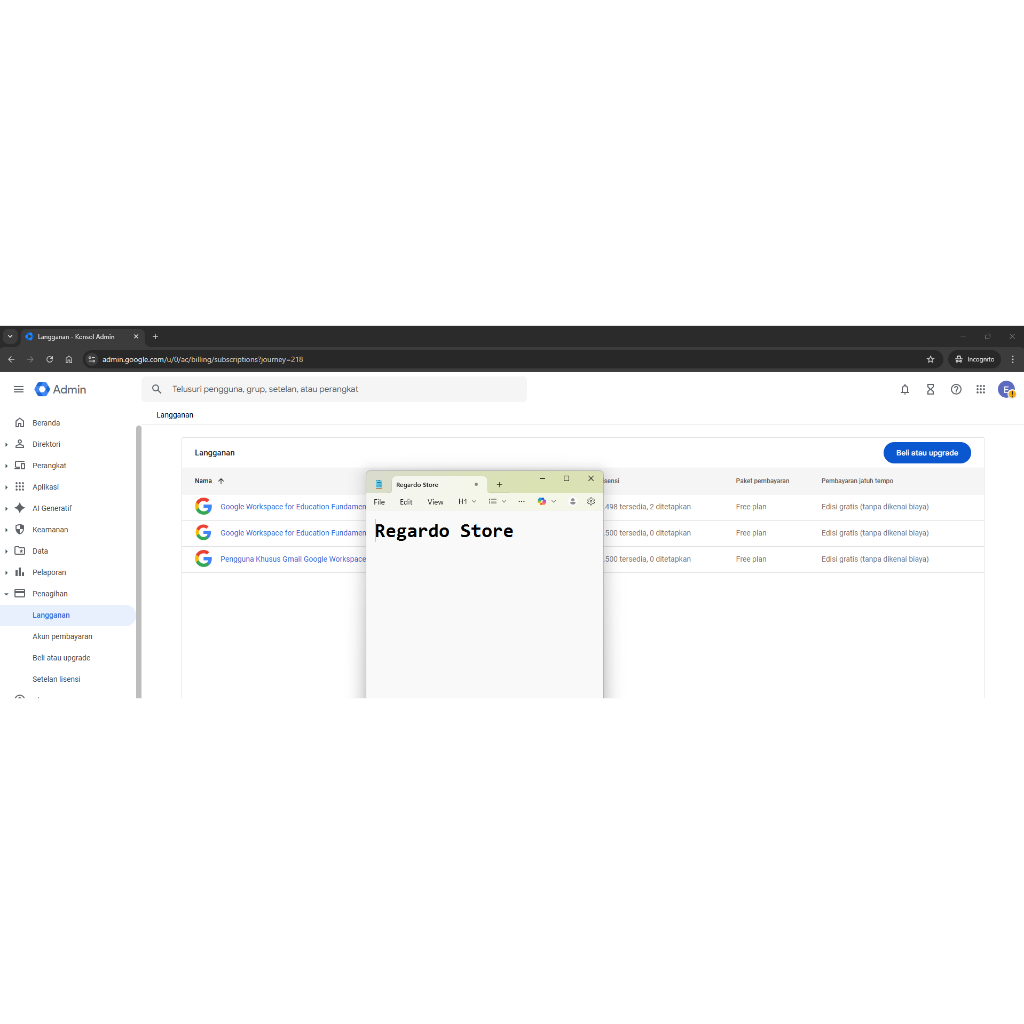
Task: Toggle the Admin navigation menu hamburger
Action: click(18, 389)
